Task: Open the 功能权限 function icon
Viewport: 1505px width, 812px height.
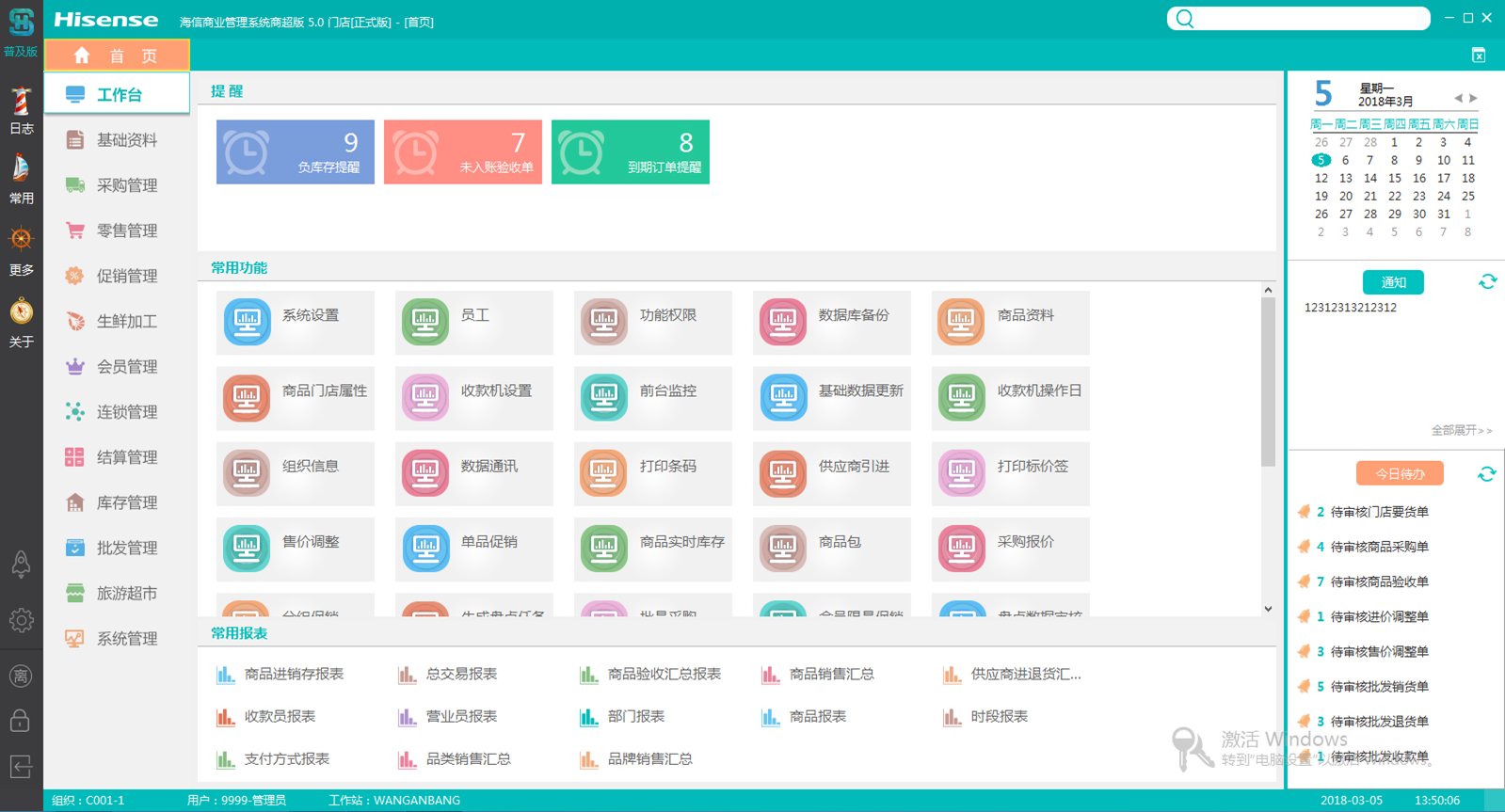Action: click(x=604, y=322)
